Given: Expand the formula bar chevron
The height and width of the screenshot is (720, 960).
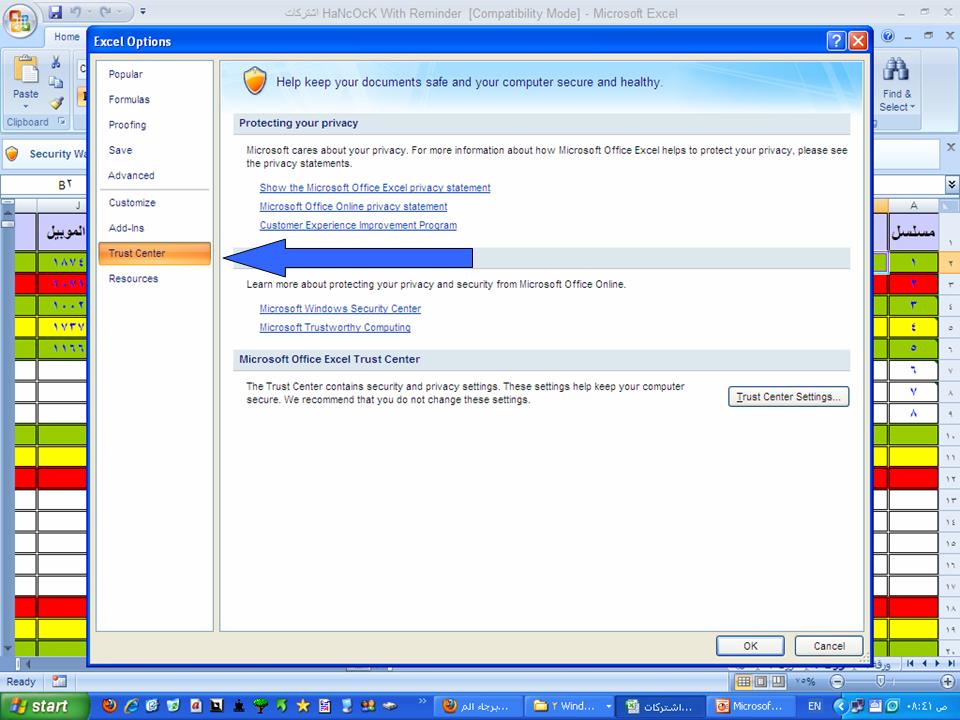Looking at the screenshot, I should [951, 184].
